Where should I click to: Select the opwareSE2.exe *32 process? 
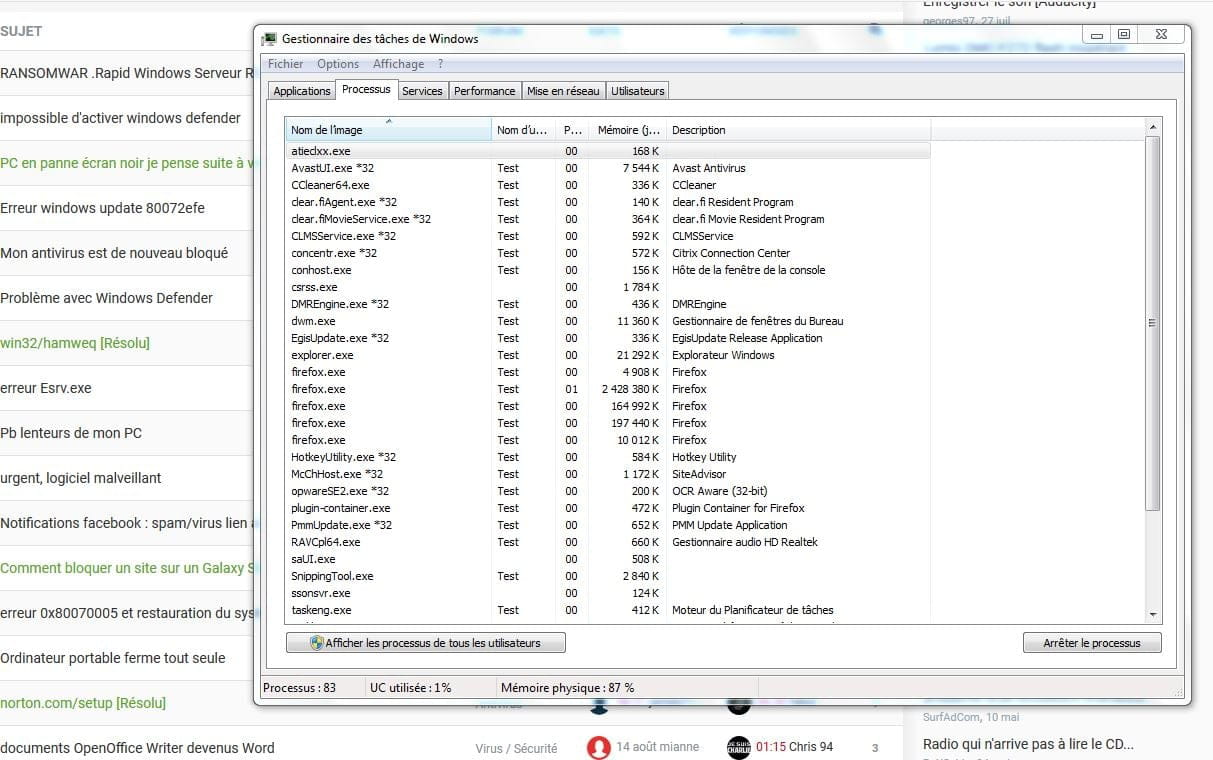607,491
